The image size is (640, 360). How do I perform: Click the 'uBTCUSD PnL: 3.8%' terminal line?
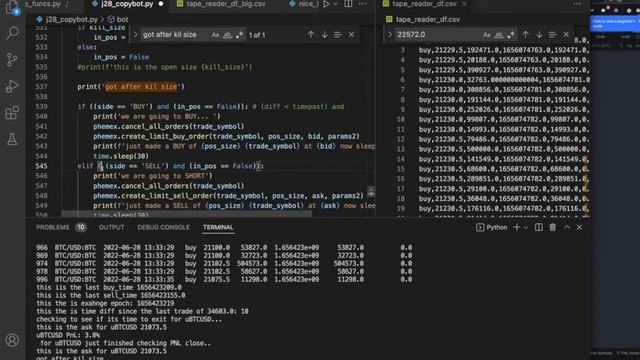click(x=68, y=335)
